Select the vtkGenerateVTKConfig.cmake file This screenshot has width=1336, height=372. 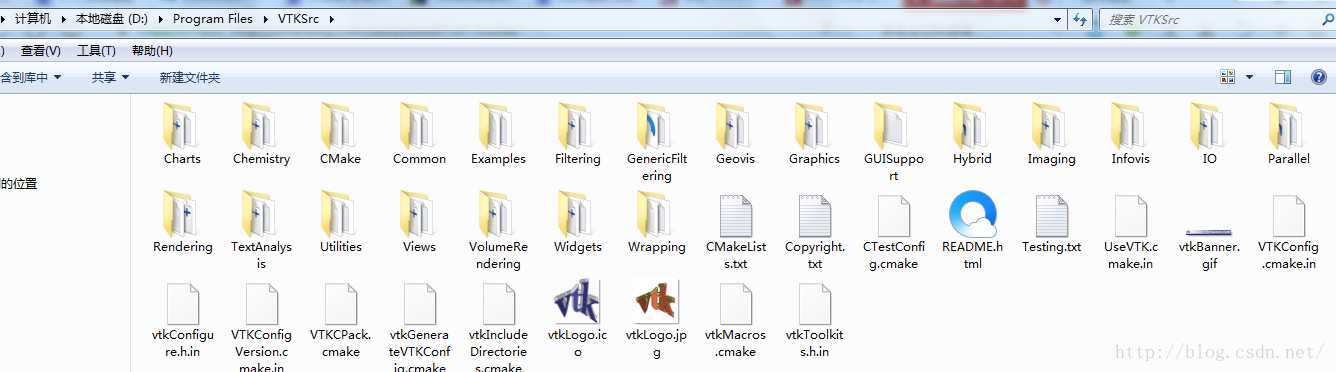point(419,327)
